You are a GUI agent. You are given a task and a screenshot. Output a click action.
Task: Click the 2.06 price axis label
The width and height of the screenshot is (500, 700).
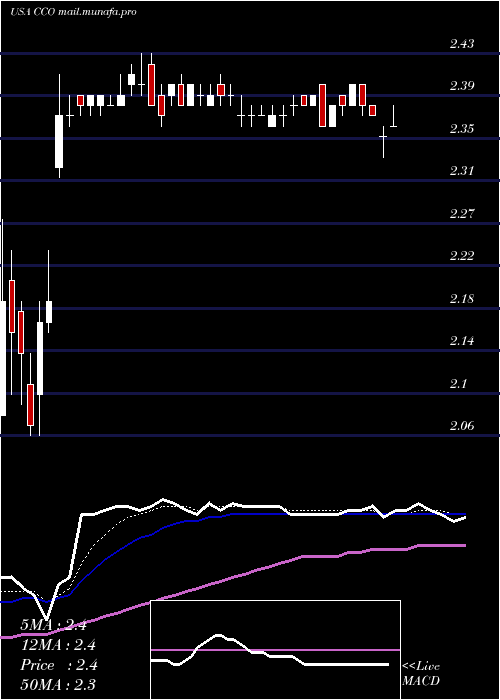point(462,426)
